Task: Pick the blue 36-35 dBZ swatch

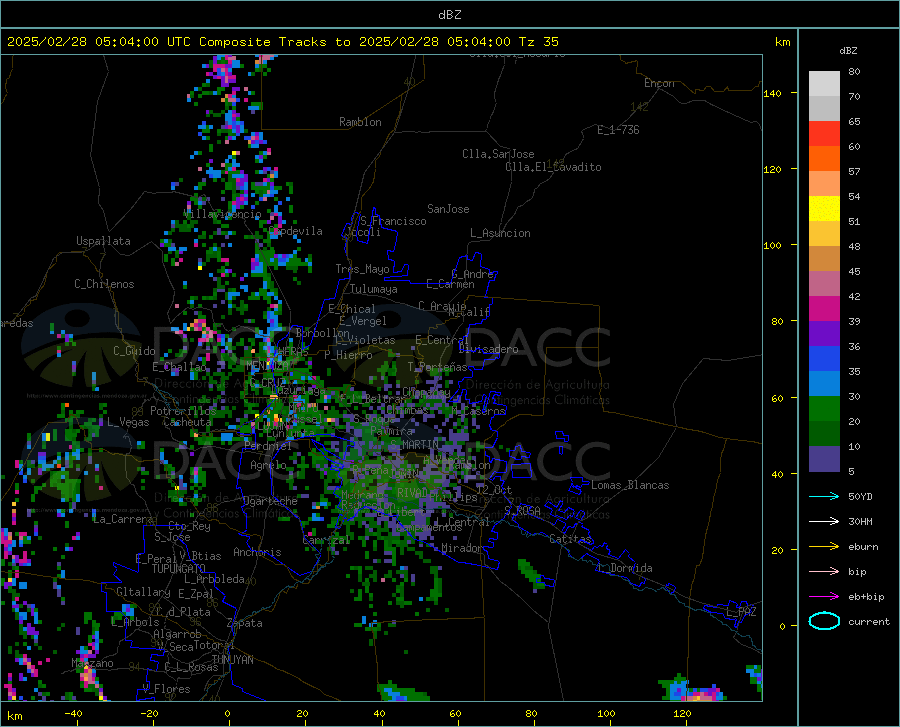Action: coord(824,359)
